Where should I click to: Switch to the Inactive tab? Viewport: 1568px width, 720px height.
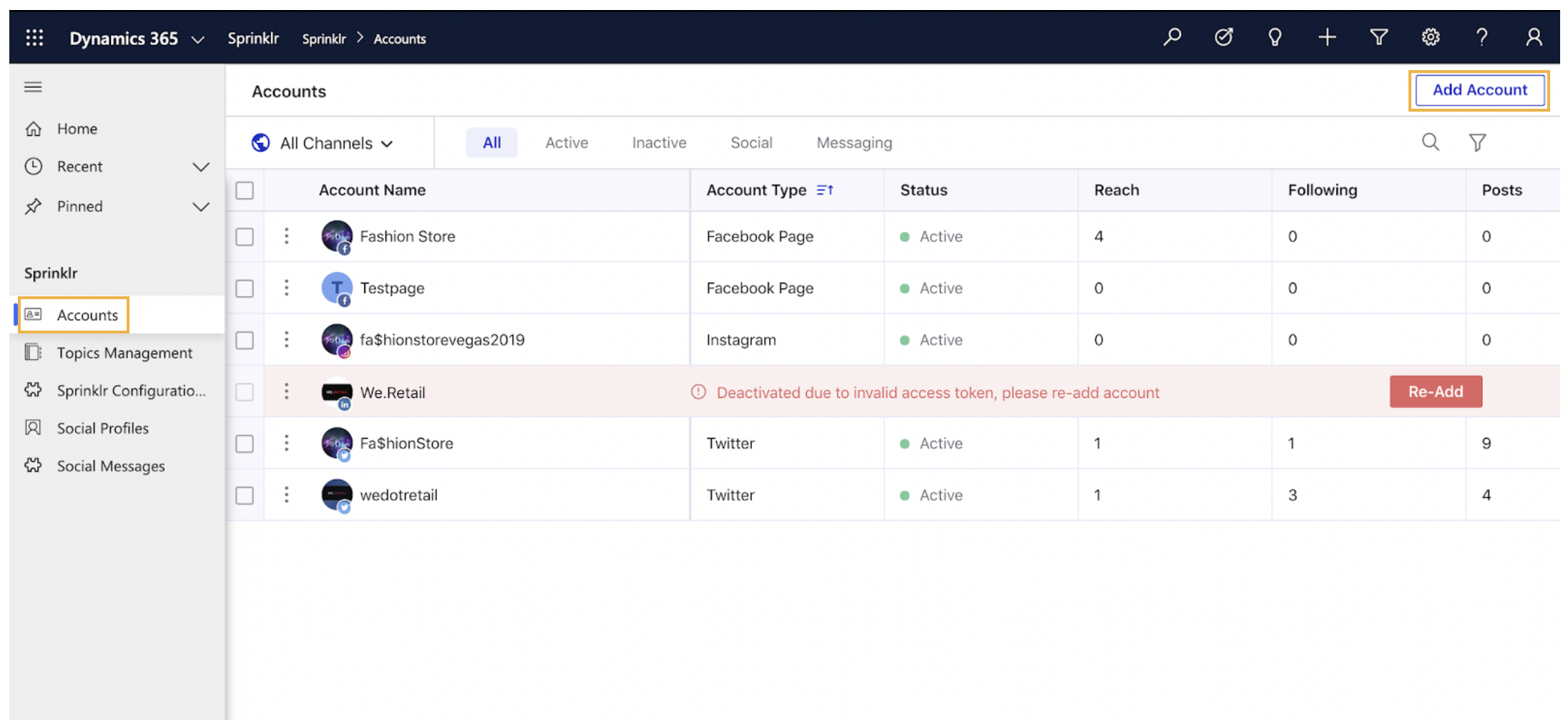(x=659, y=142)
